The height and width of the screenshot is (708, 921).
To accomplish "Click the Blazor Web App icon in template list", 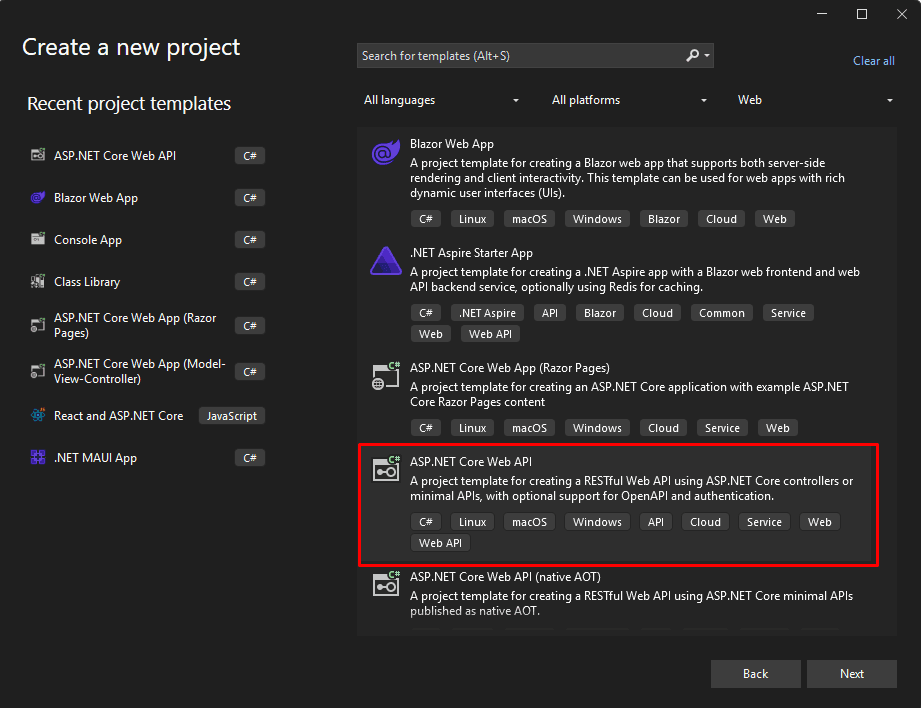I will point(386,153).
